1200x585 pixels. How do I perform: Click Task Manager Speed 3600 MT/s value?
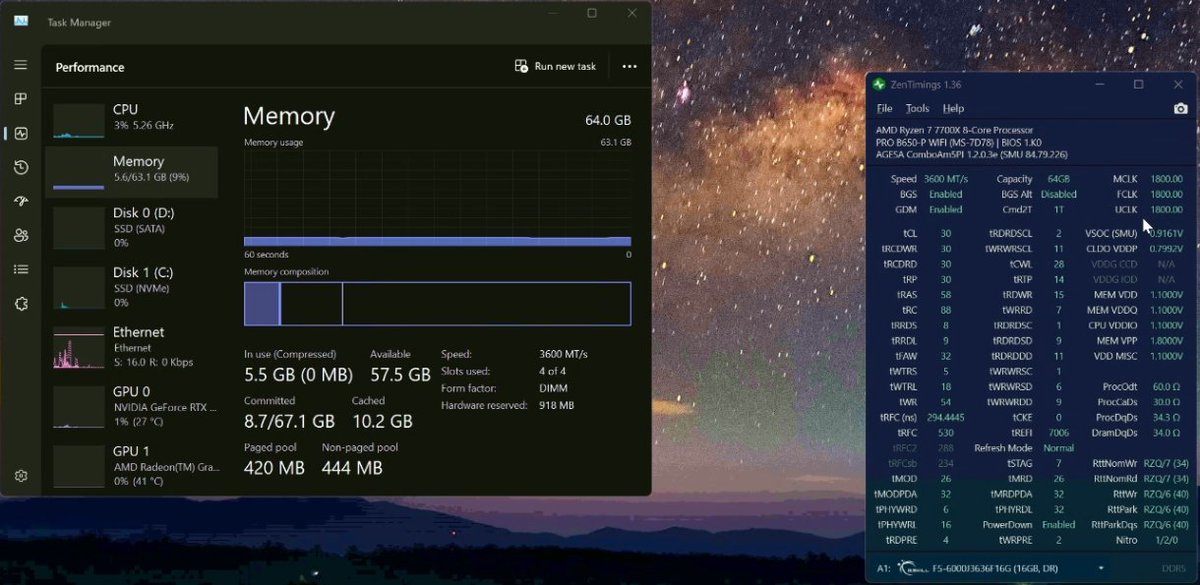pos(563,354)
